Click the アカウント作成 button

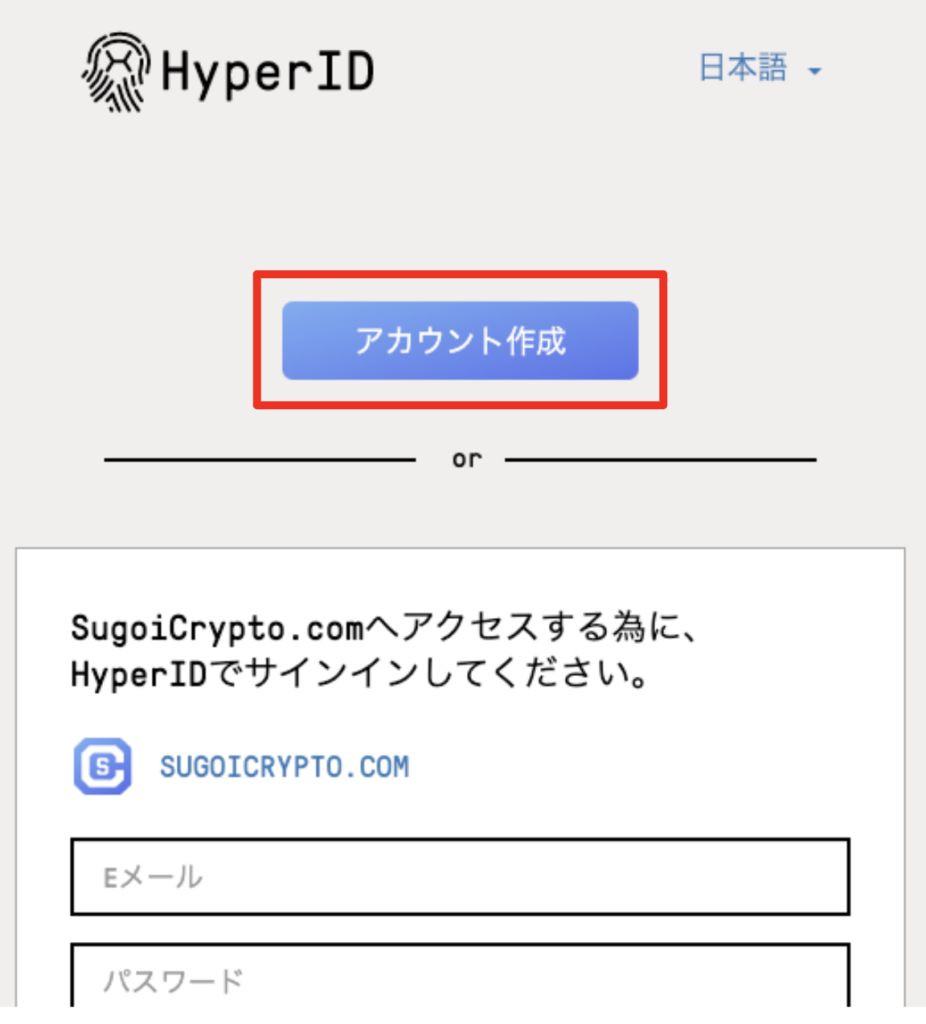460,340
